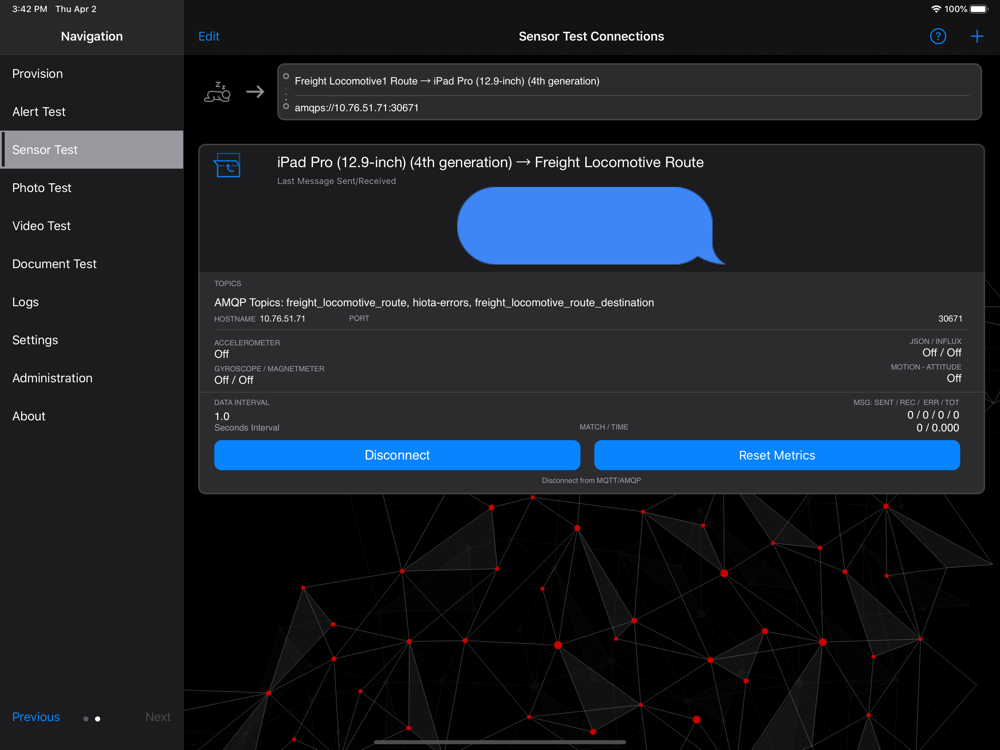The width and height of the screenshot is (1000, 750).
Task: Tap Last Message Sent/Received label
Action: click(336, 181)
